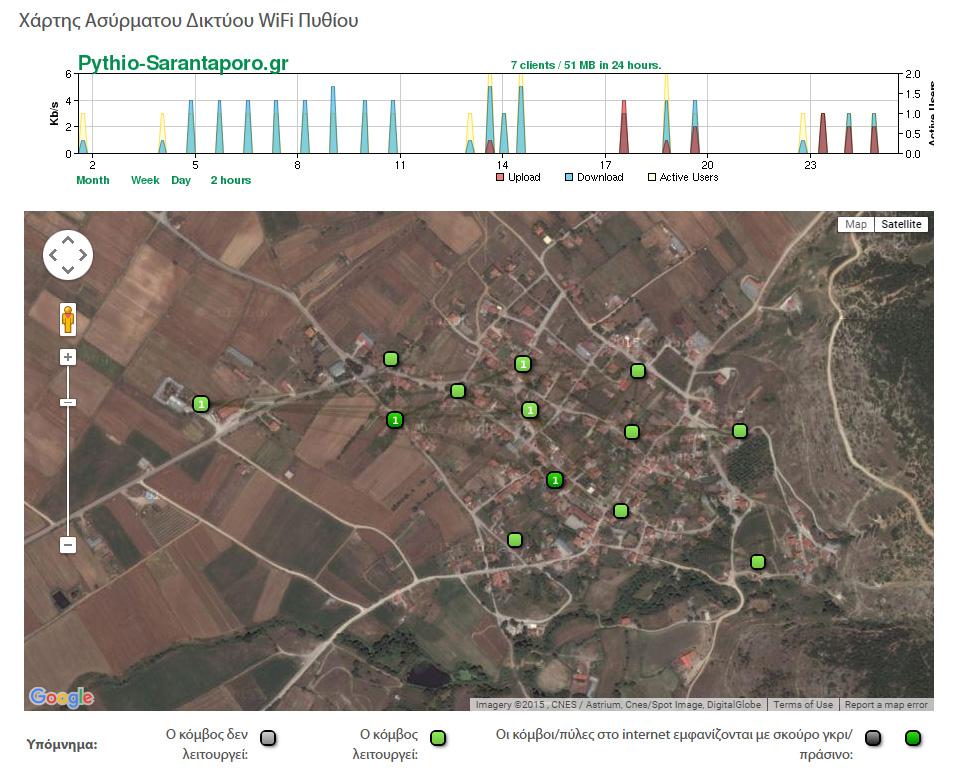
Task: Switch to Map view
Action: click(x=856, y=224)
